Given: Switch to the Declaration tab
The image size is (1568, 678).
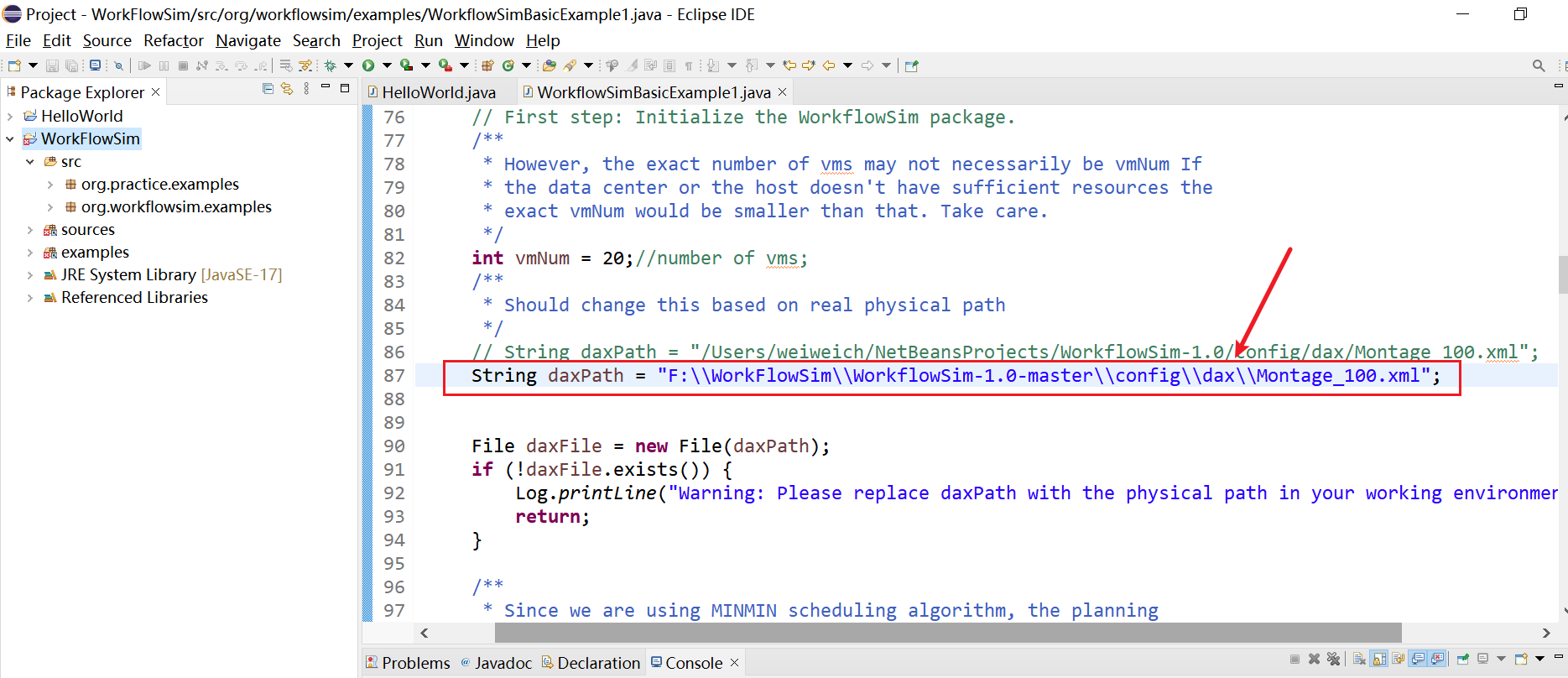Looking at the screenshot, I should coord(591,663).
